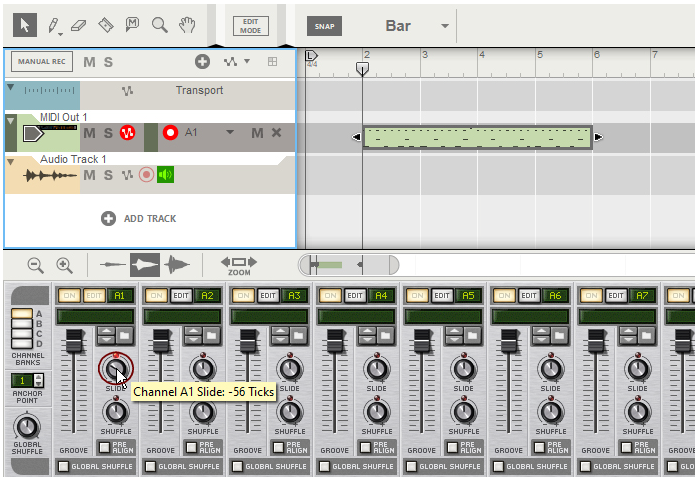This screenshot has width=695, height=477.
Task: Select the Magnify tool
Action: [159, 24]
